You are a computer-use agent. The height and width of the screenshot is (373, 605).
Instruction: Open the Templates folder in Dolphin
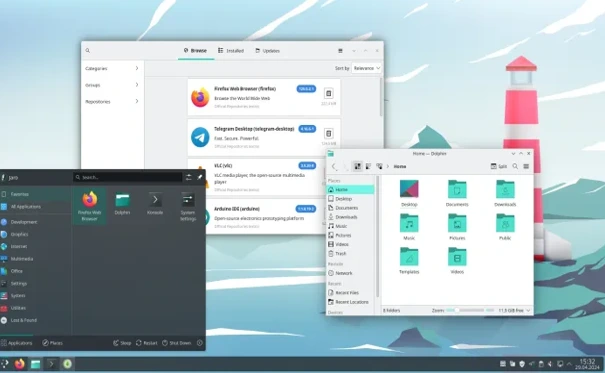(x=409, y=261)
